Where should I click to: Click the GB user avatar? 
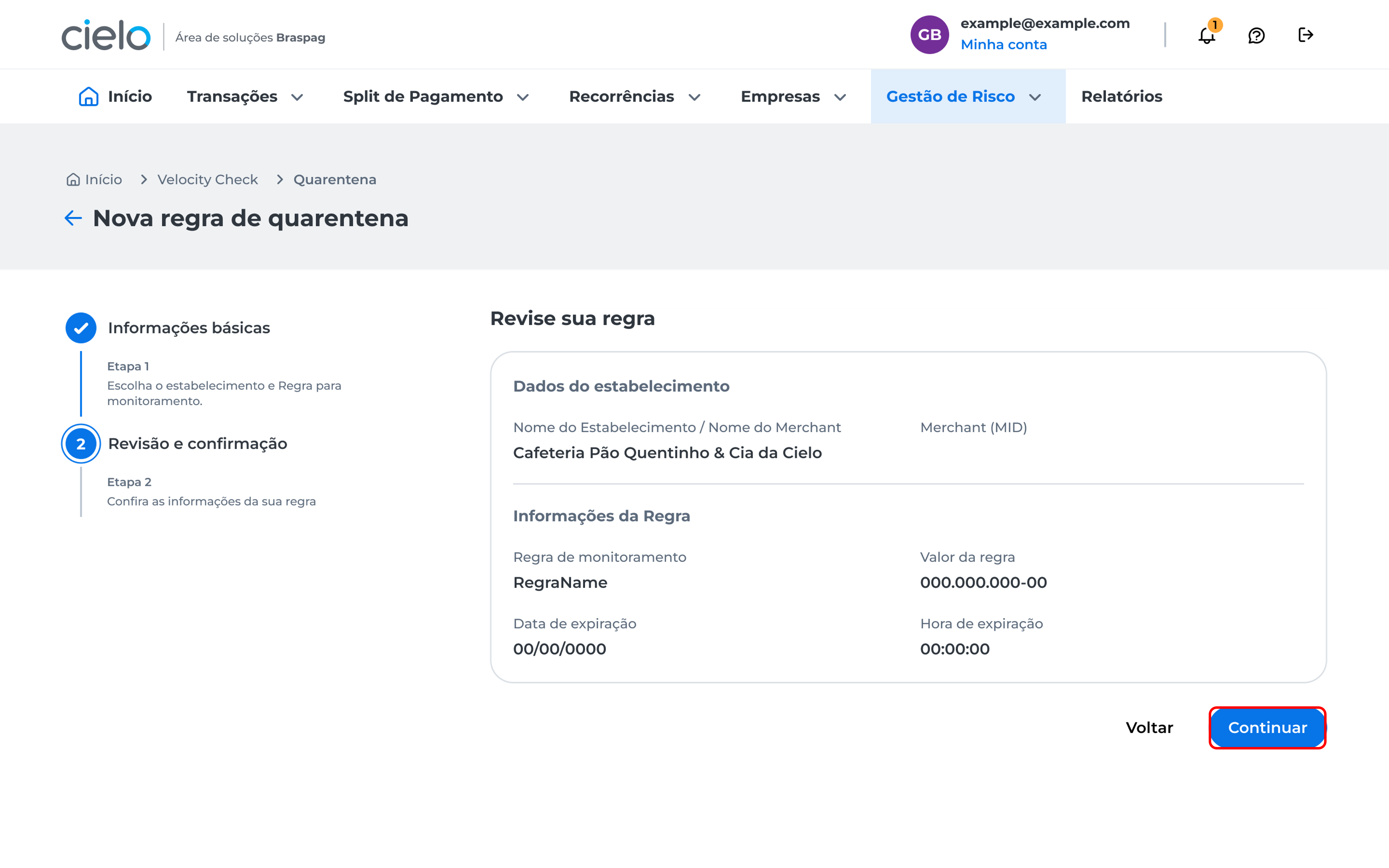(x=929, y=35)
